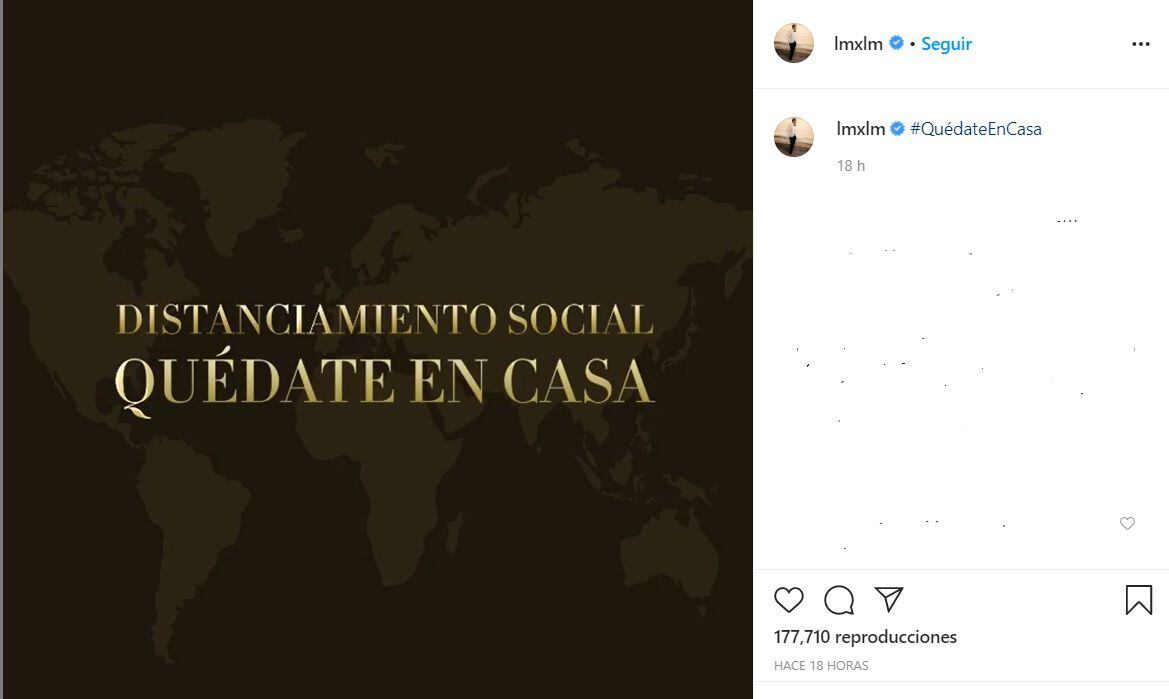Click the Seguir follow link

[x=946, y=44]
